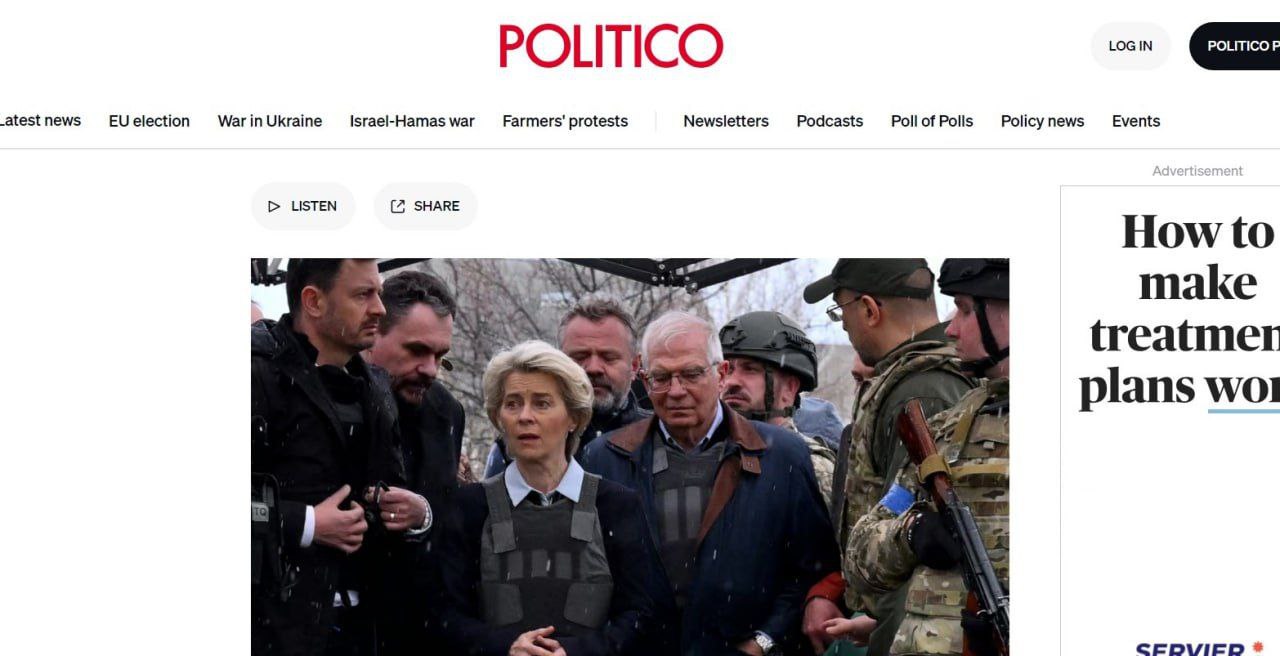Open the EU election section
Screen dimensions: 1280x656
coord(149,121)
